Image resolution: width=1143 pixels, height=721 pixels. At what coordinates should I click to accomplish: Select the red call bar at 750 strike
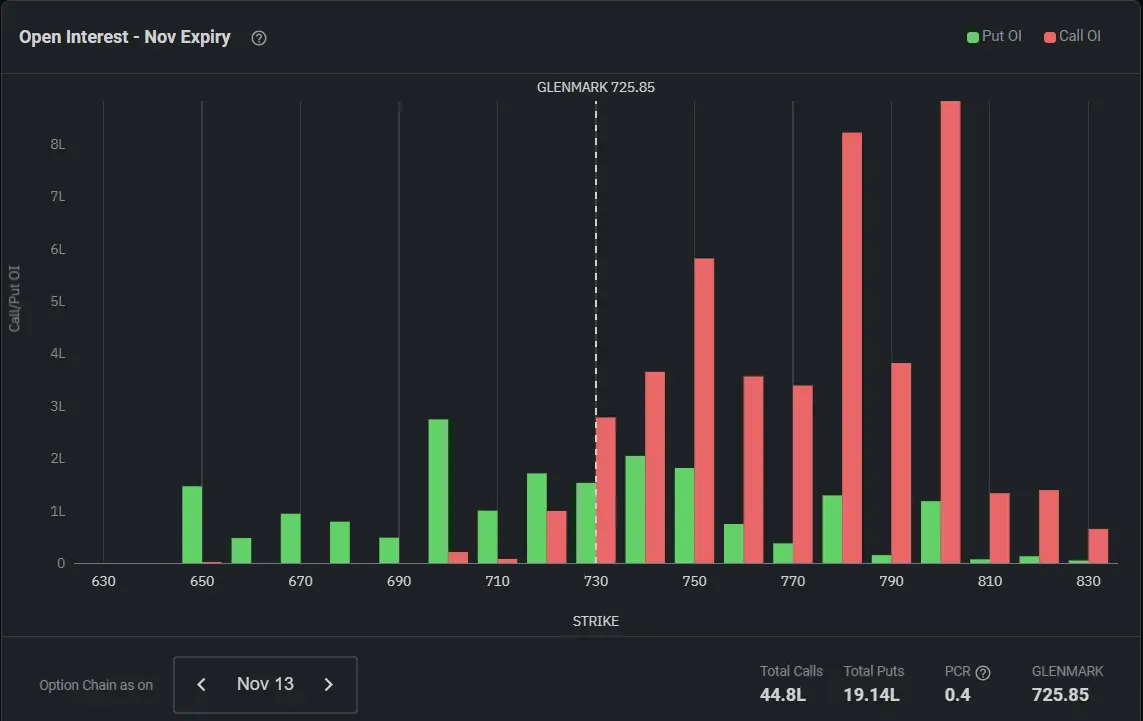tap(704, 410)
